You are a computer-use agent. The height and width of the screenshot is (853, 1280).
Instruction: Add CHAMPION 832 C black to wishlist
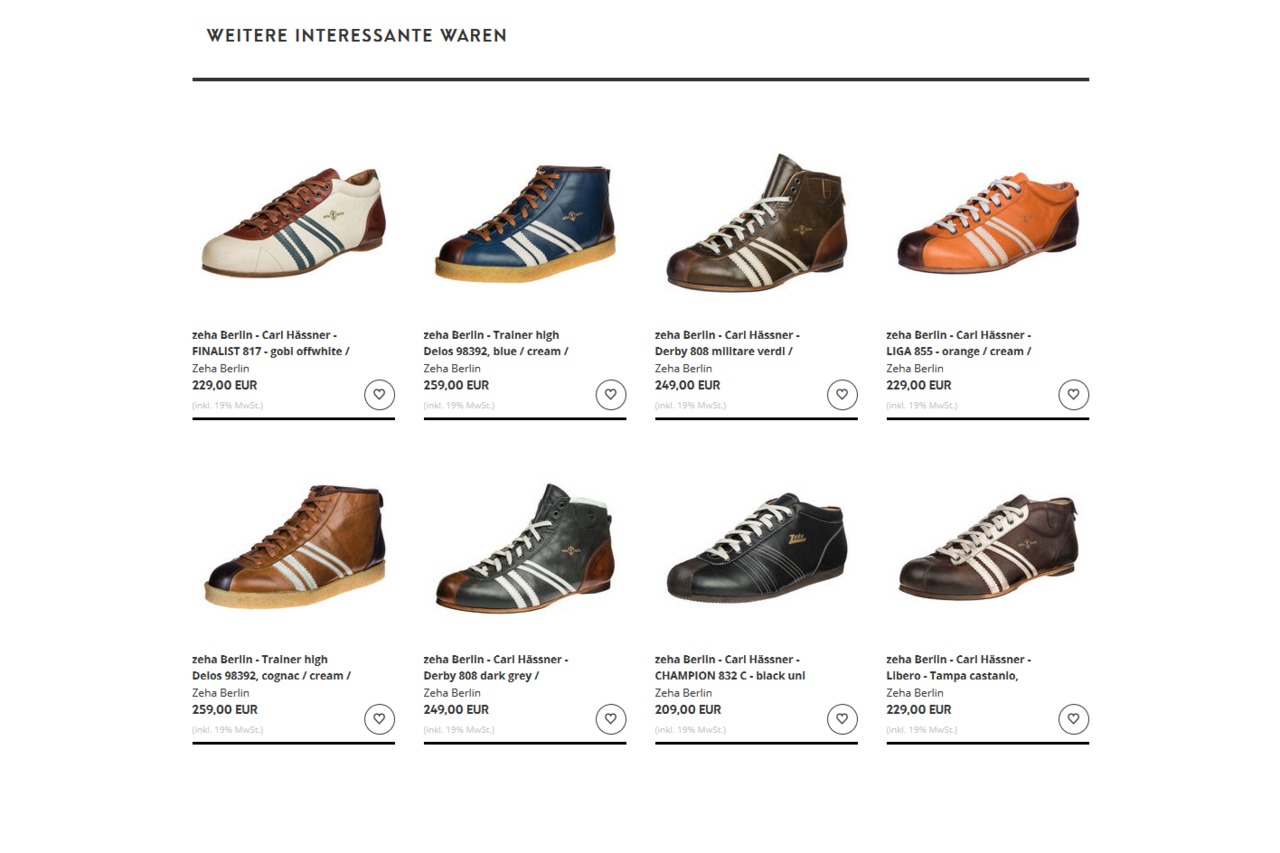[x=842, y=719]
